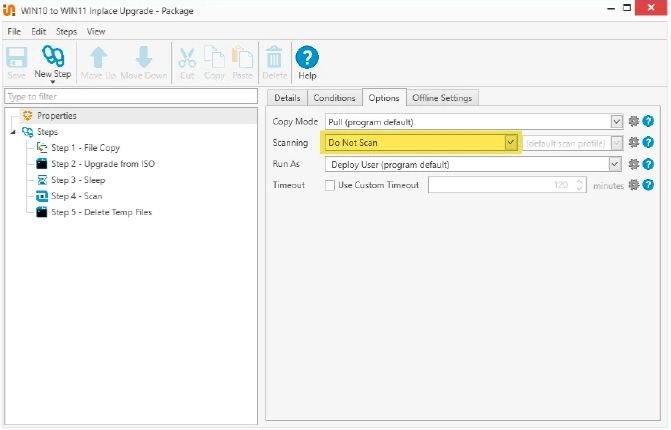Screen dimensions: 671x430
Task: Close the Package window
Action: click(650, 8)
